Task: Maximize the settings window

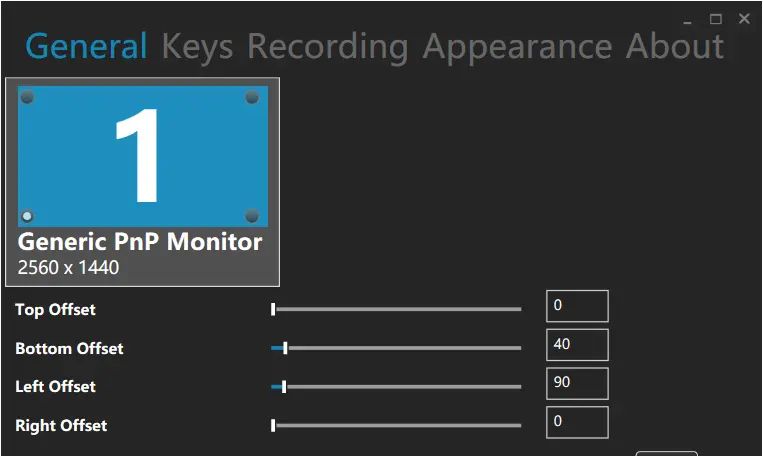Action: (x=716, y=19)
